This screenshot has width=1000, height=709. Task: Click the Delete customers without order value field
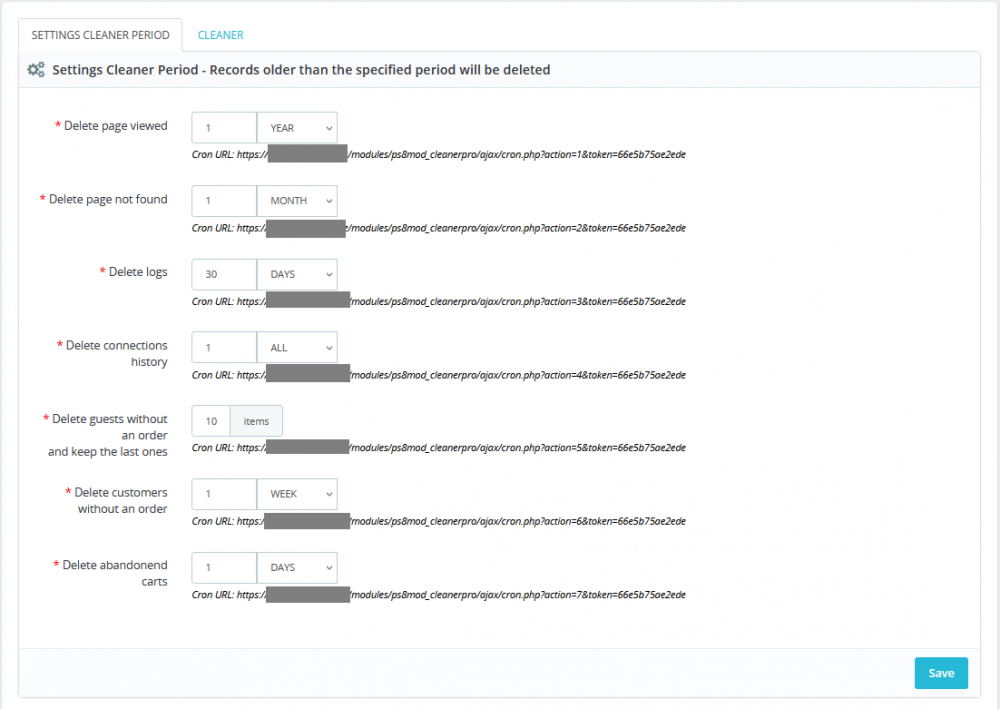coord(223,494)
